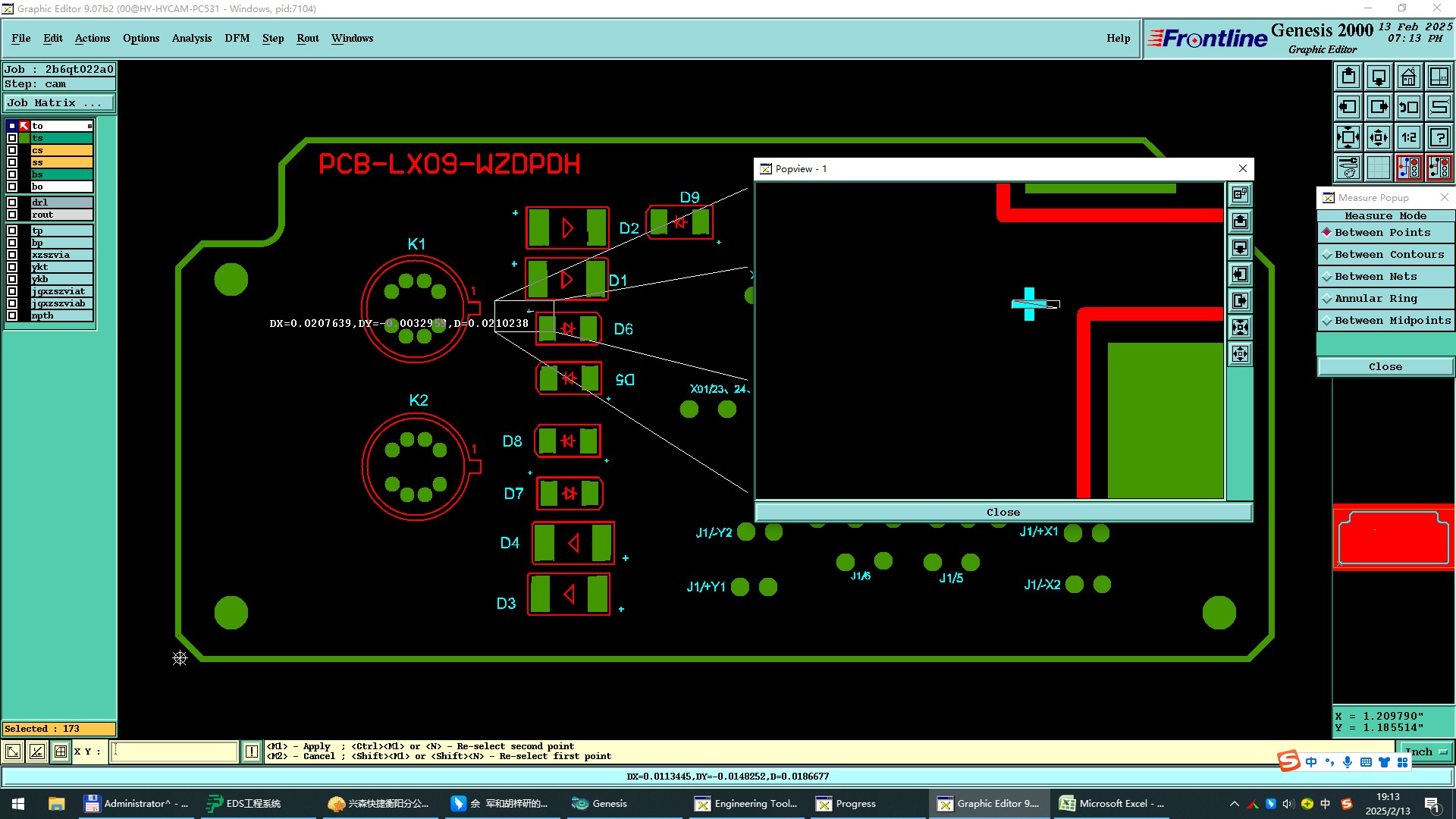Click the Job Matrix button
The height and width of the screenshot is (819, 1456).
coord(59,103)
